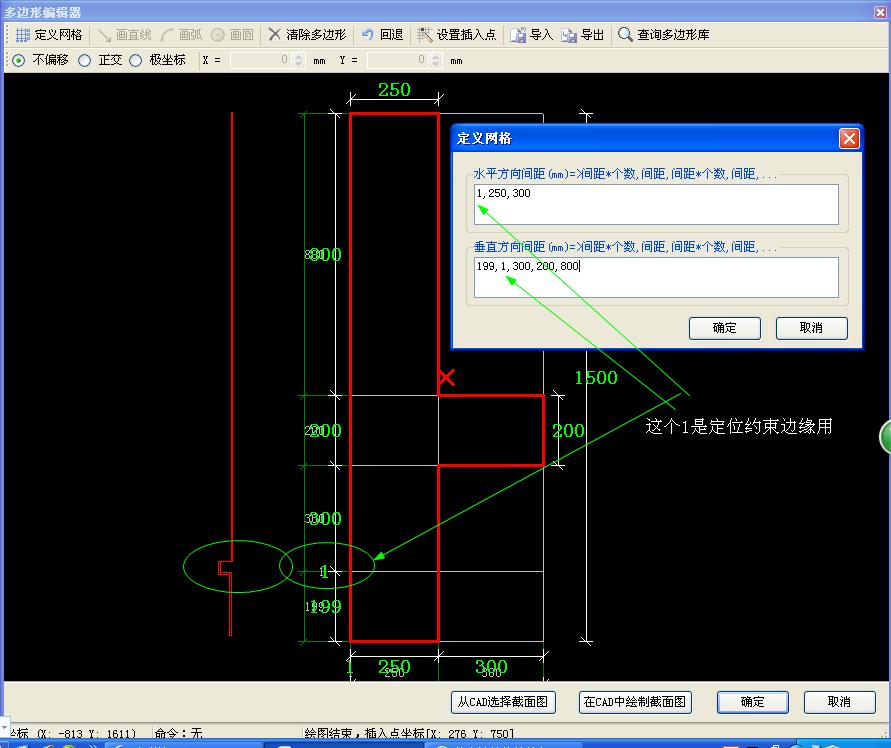The image size is (891, 748).
Task: Click the 绘图结束 status bar message
Action: [x=409, y=734]
